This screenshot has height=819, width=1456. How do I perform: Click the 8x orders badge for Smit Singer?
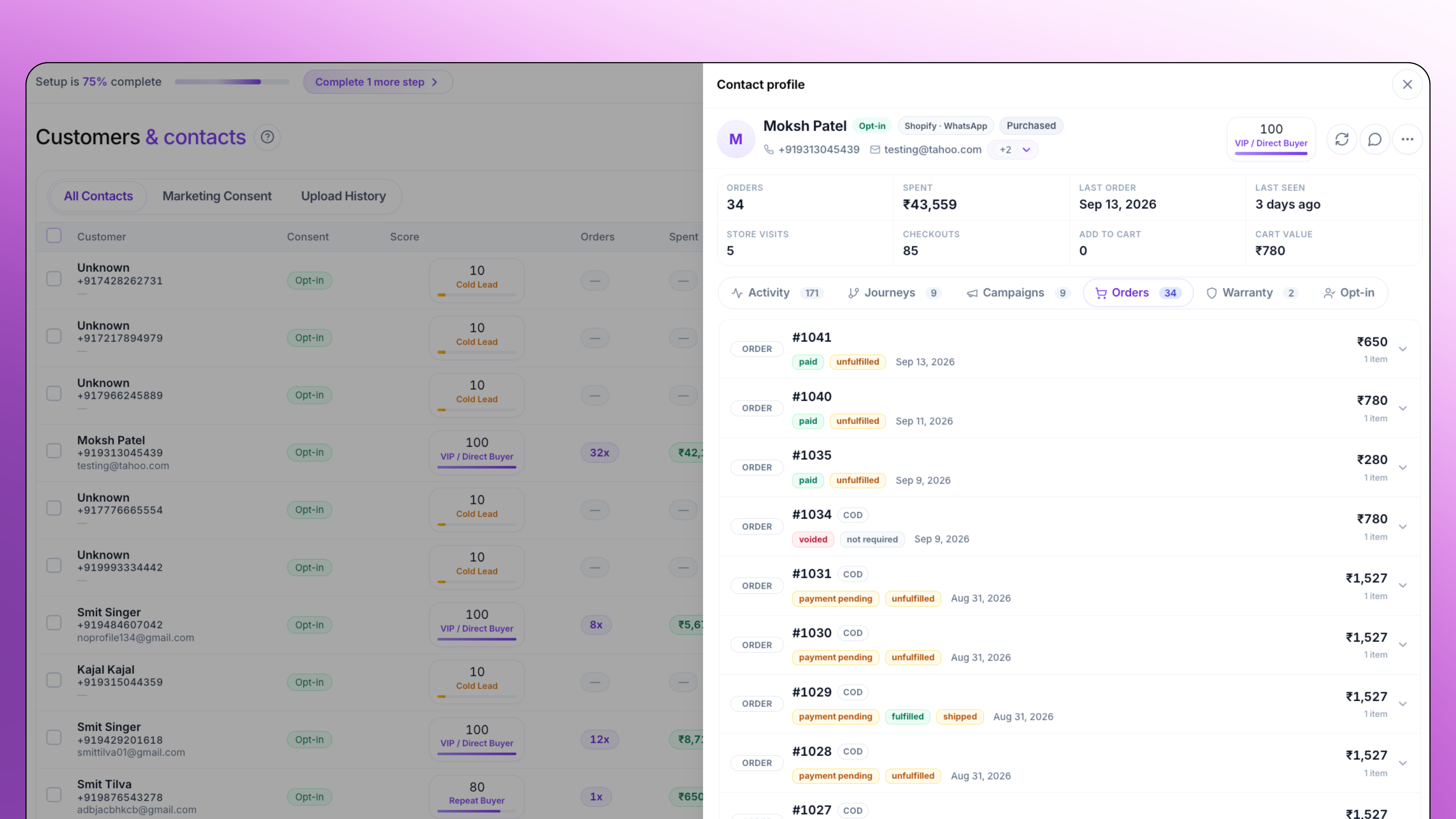point(596,625)
